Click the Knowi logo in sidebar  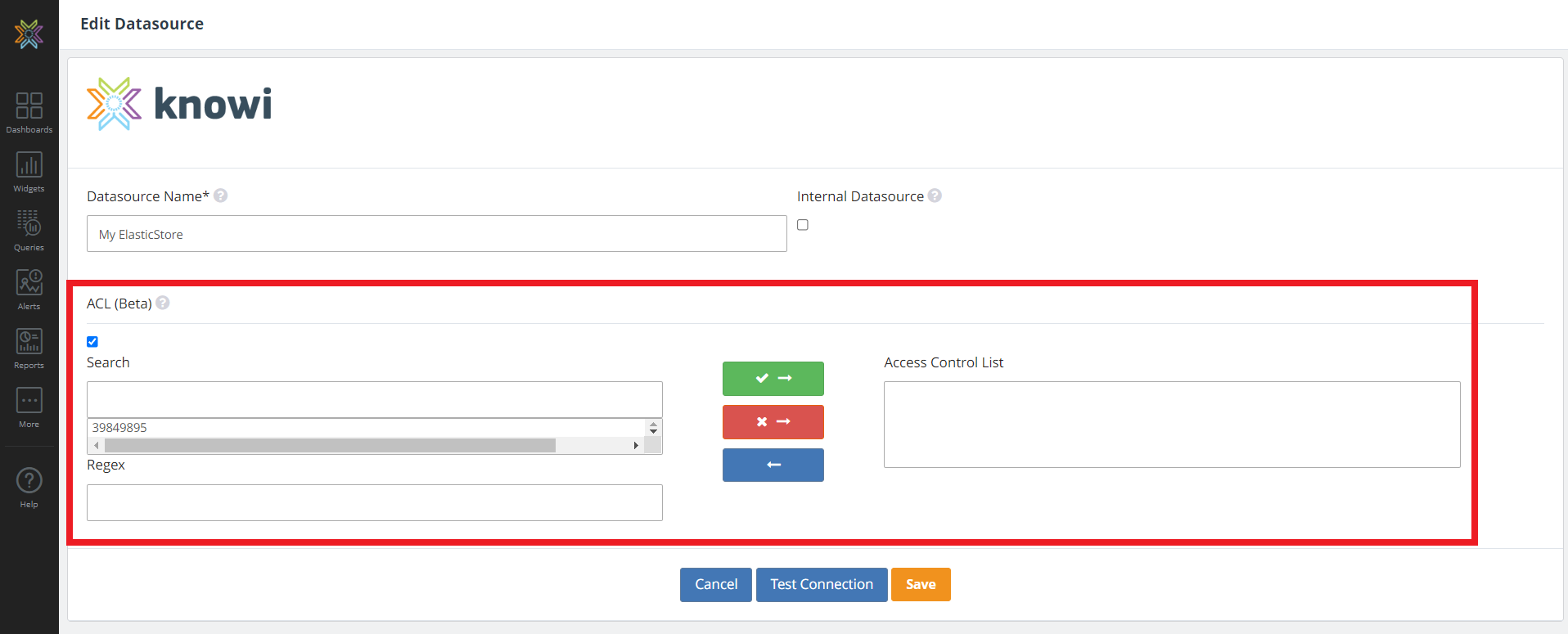(29, 34)
